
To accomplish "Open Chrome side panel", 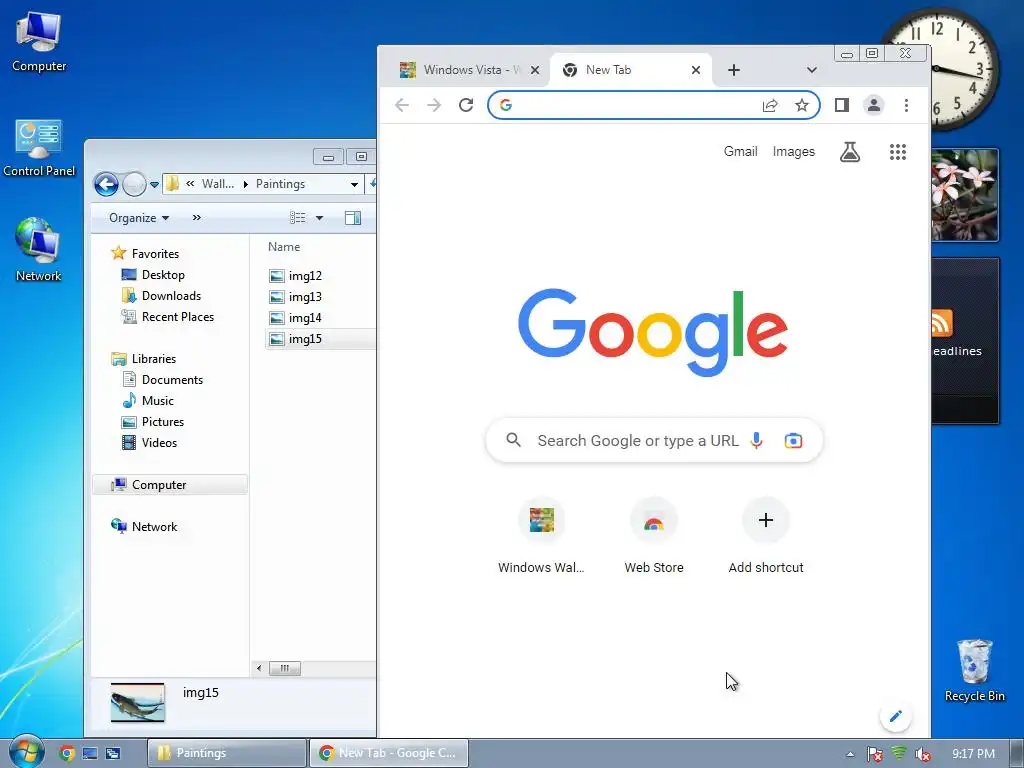I will coord(842,105).
